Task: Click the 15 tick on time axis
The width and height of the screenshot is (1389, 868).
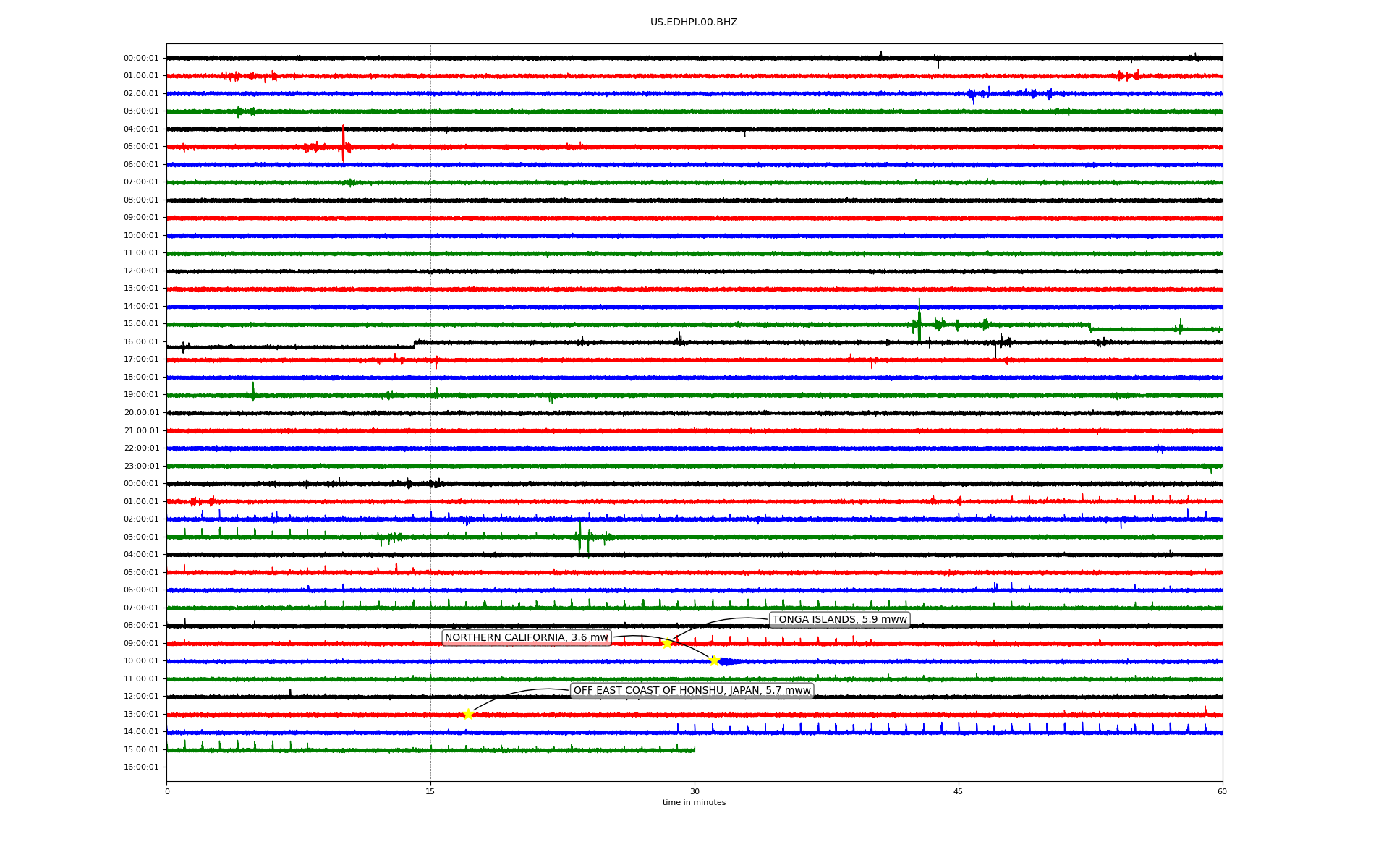Action: [430, 791]
